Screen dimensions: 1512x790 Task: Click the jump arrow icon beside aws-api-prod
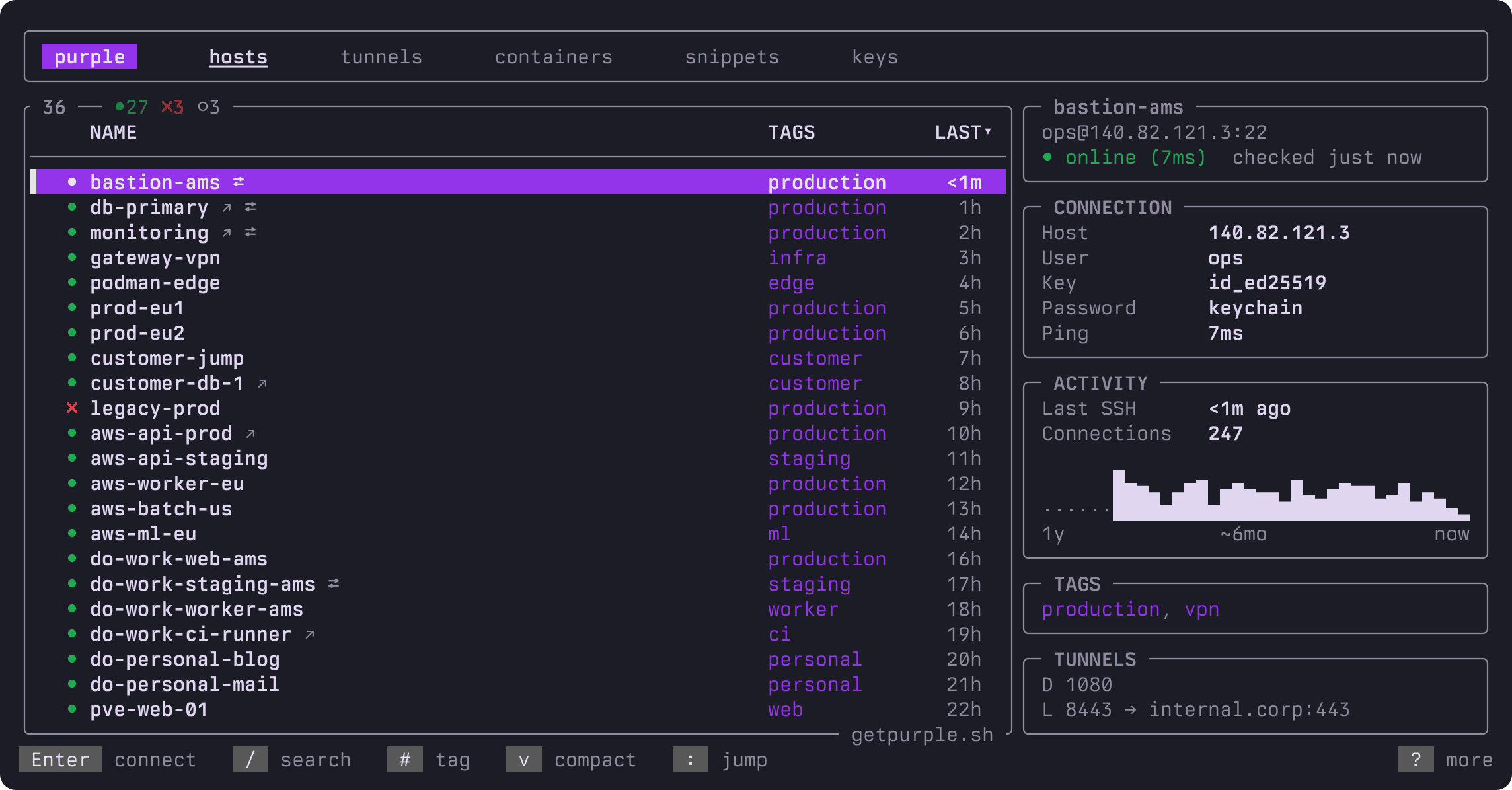tap(250, 433)
